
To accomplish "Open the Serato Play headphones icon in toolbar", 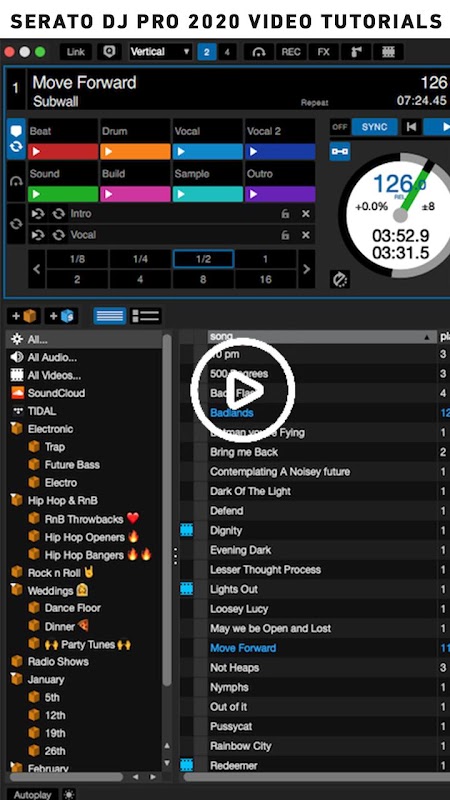I will coord(259,52).
